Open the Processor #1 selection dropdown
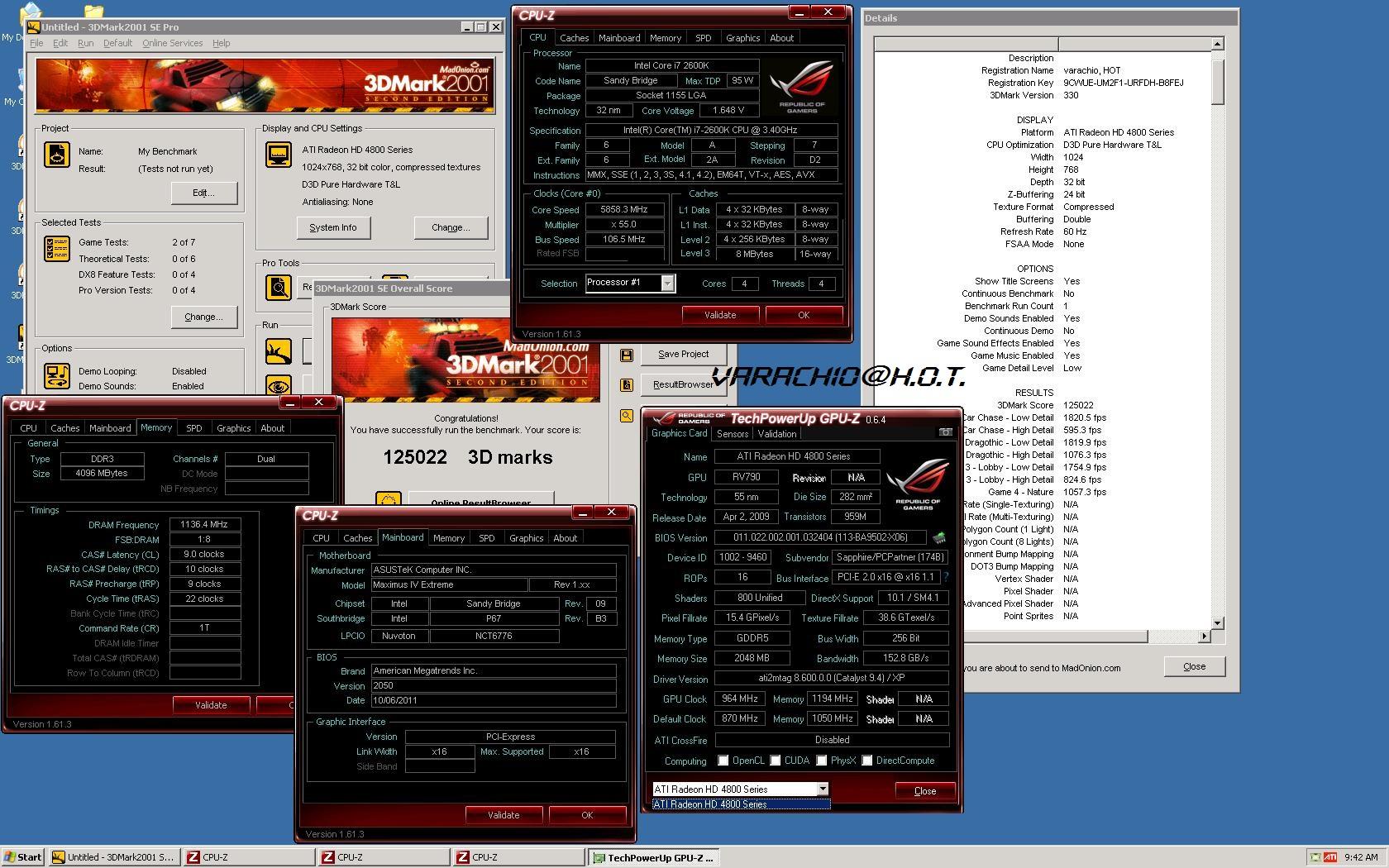 tap(668, 283)
